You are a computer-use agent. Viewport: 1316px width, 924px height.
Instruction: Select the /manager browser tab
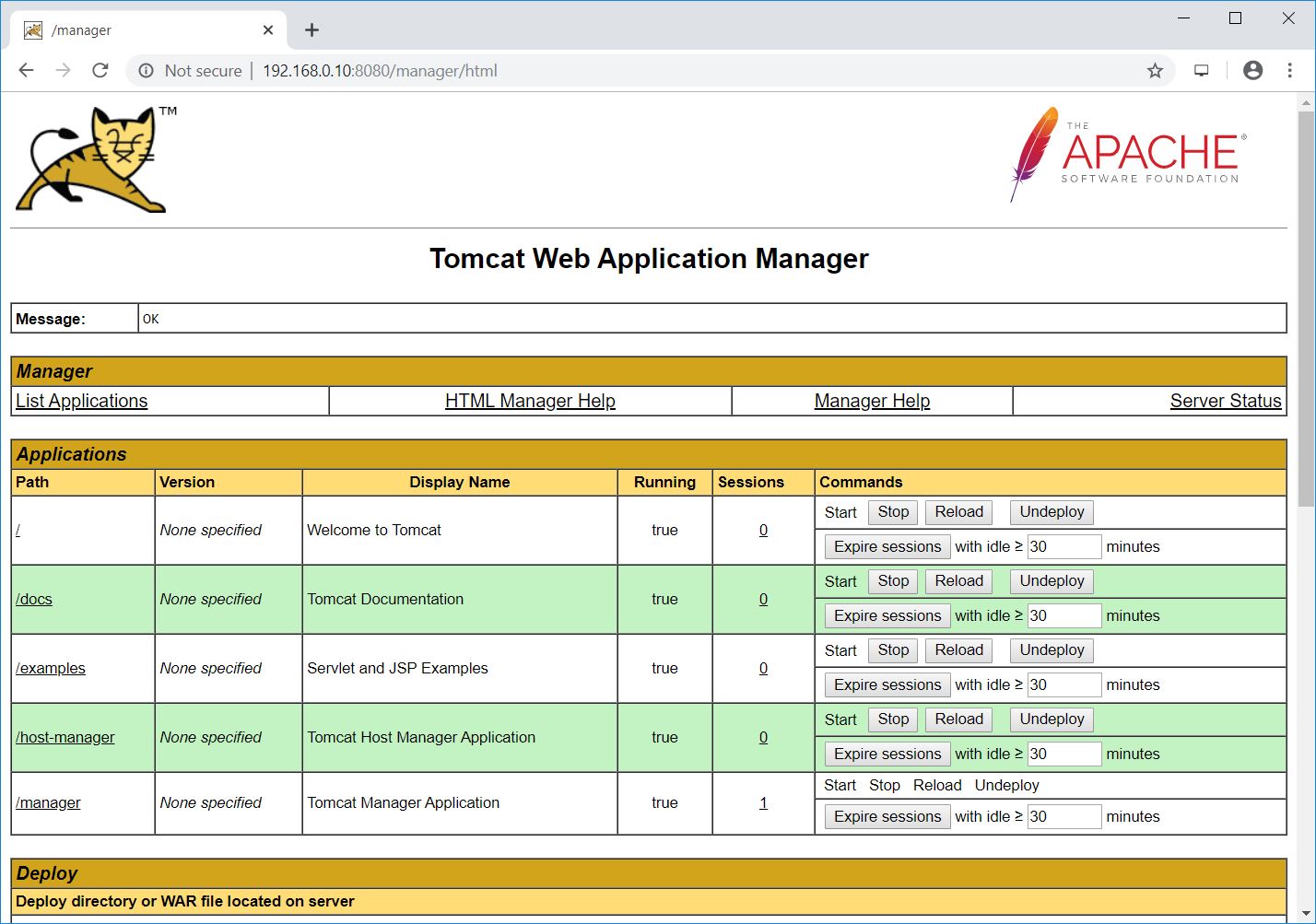click(x=147, y=29)
